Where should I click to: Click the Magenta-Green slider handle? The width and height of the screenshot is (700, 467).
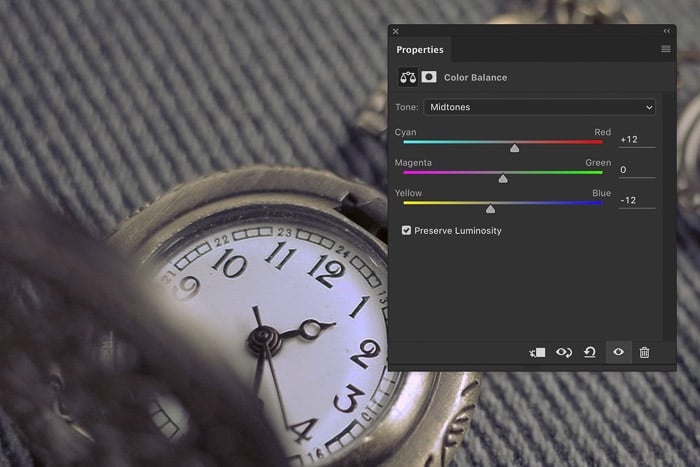pyautogui.click(x=503, y=178)
